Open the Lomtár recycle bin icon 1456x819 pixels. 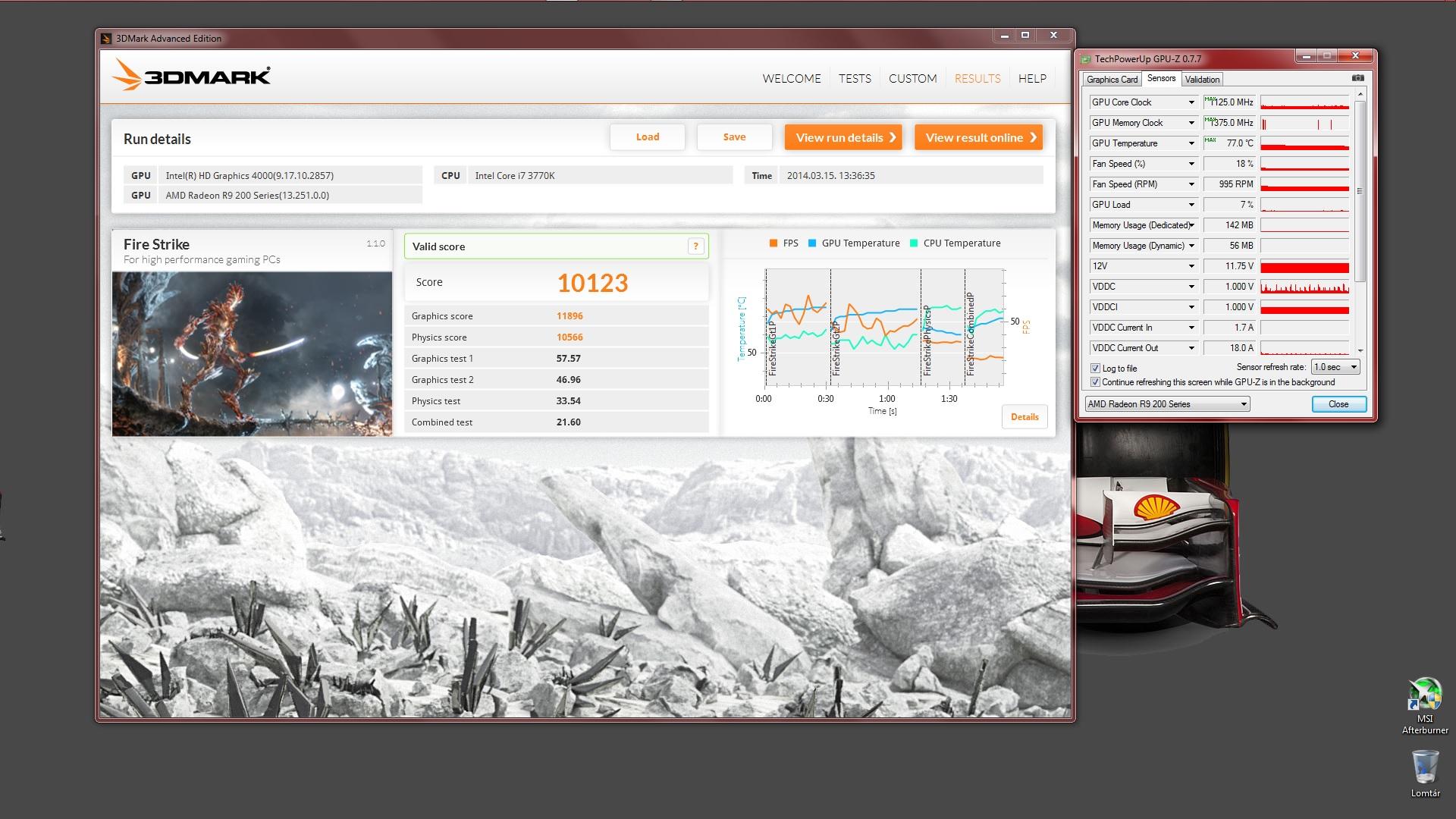(x=1425, y=773)
